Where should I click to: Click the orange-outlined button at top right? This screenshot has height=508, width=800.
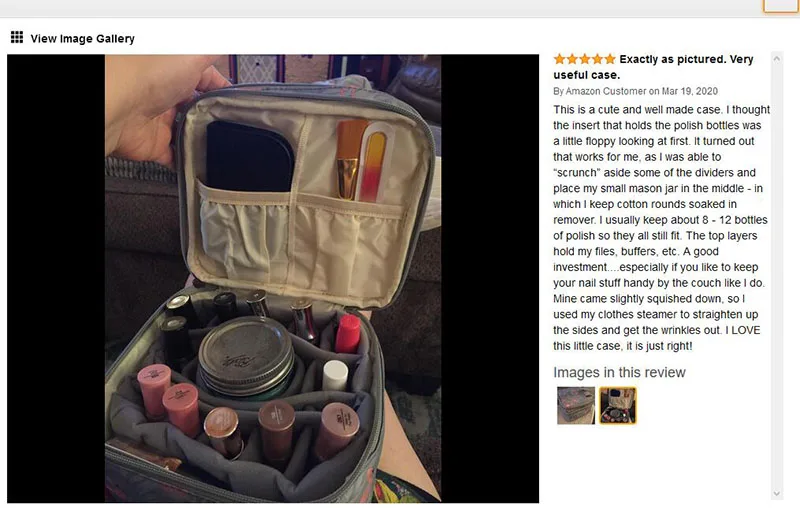coord(781,6)
